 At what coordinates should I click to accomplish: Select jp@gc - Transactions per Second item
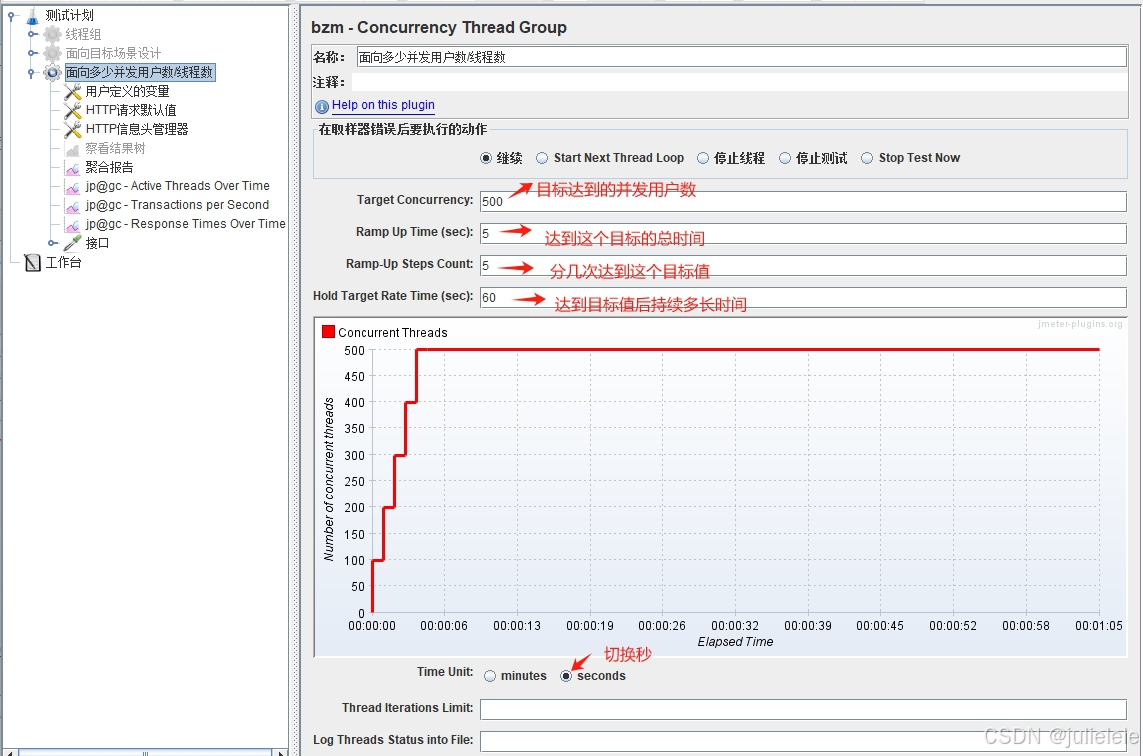[177, 205]
